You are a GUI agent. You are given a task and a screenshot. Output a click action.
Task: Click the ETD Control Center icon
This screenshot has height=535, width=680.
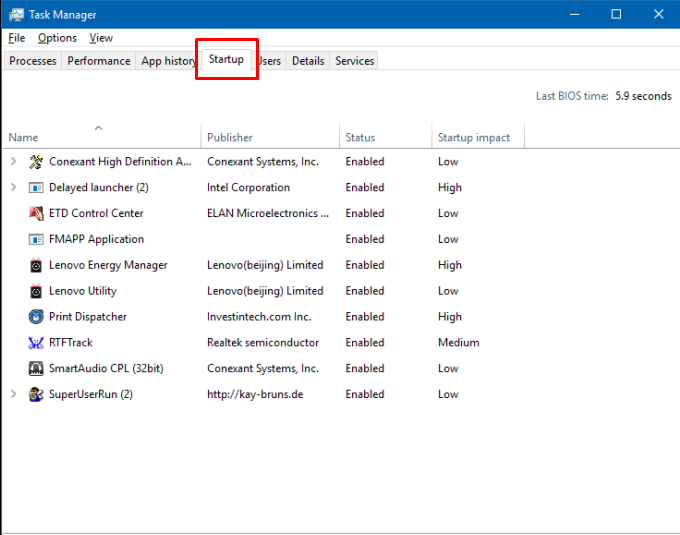pos(36,213)
